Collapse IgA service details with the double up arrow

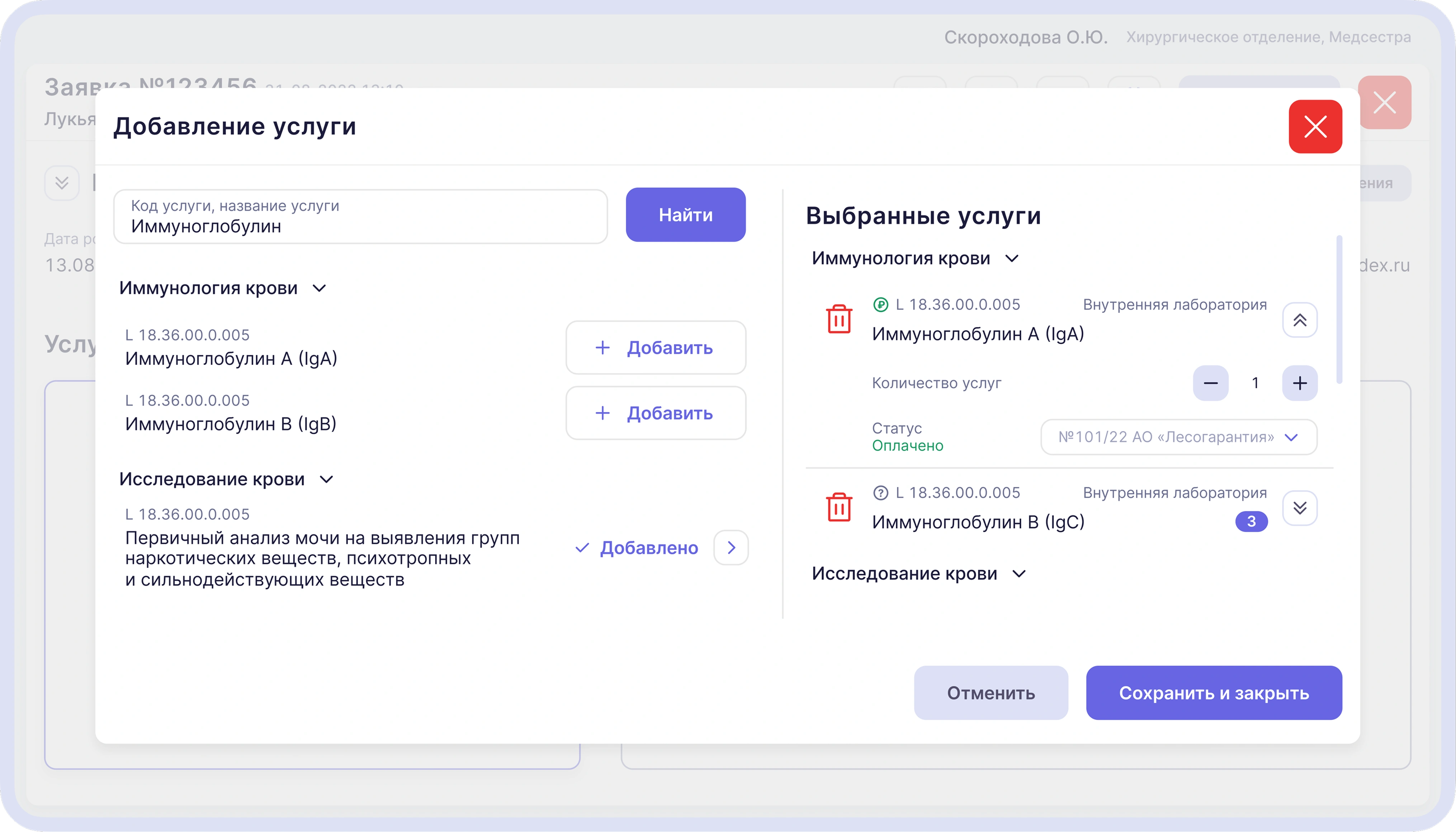click(1300, 320)
